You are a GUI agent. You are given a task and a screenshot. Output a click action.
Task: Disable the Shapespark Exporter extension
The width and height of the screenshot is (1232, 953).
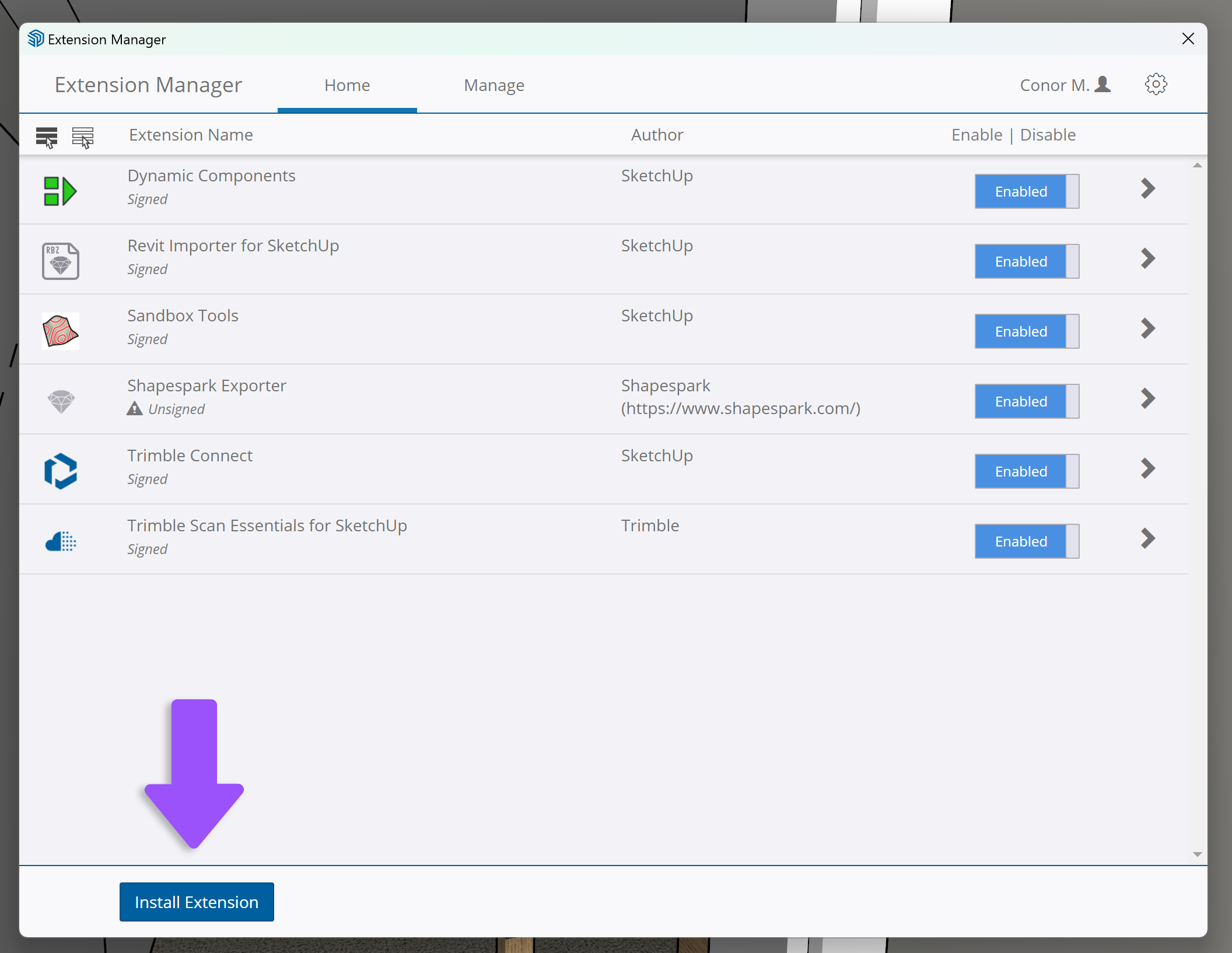[x=1027, y=401]
